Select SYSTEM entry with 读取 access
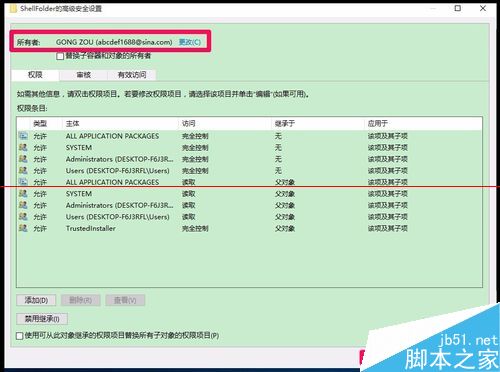 (249, 194)
